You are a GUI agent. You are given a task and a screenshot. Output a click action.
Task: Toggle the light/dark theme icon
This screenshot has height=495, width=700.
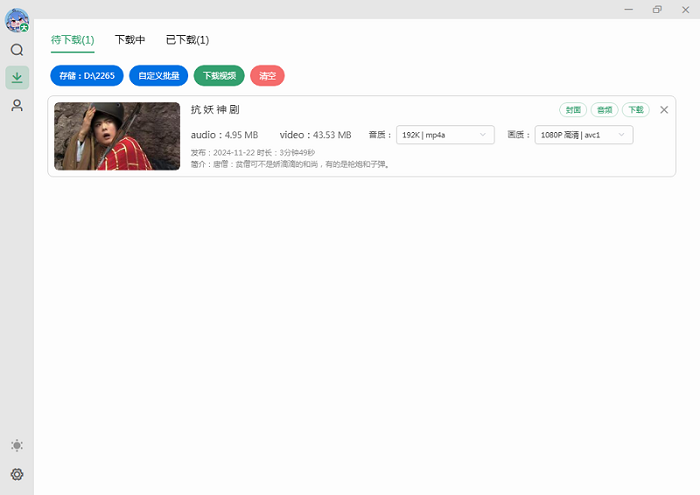pos(17,445)
